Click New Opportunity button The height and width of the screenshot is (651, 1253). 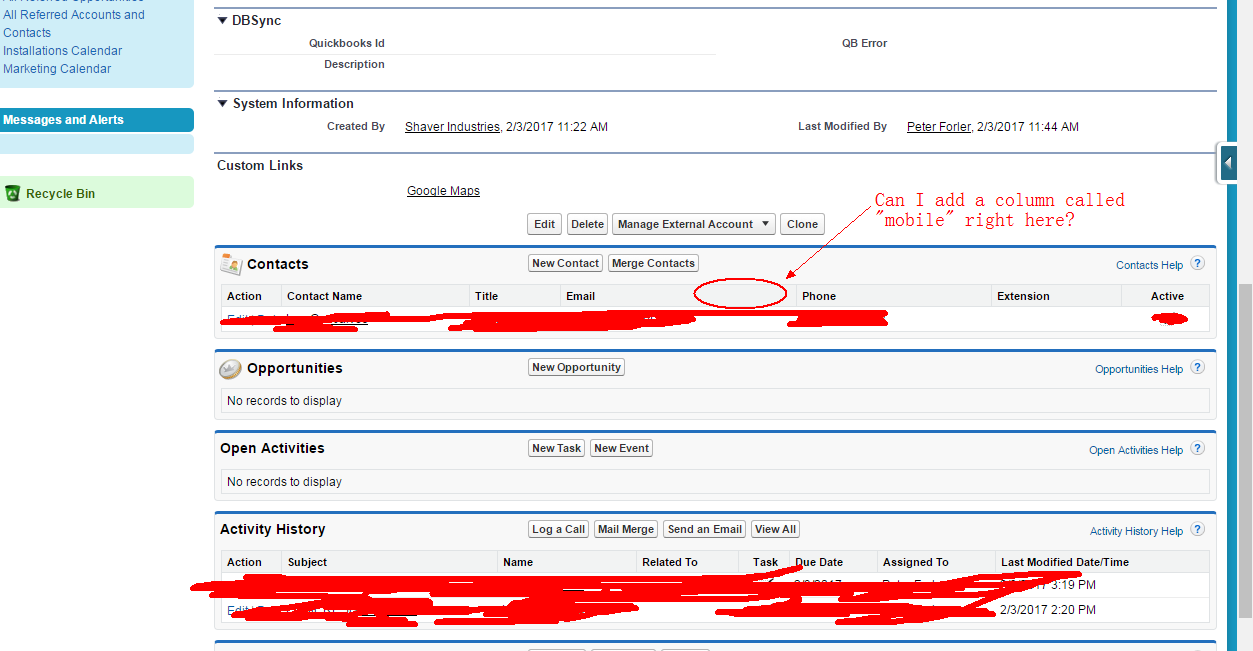pyautogui.click(x=576, y=367)
